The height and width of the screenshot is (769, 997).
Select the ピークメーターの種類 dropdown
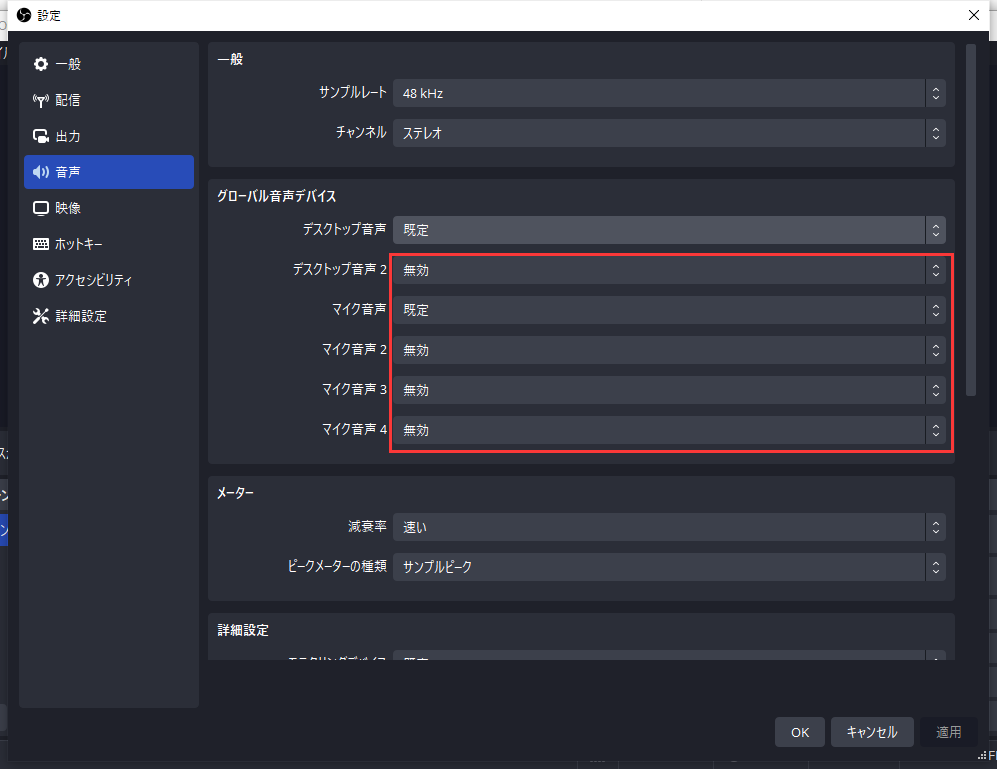tap(668, 567)
